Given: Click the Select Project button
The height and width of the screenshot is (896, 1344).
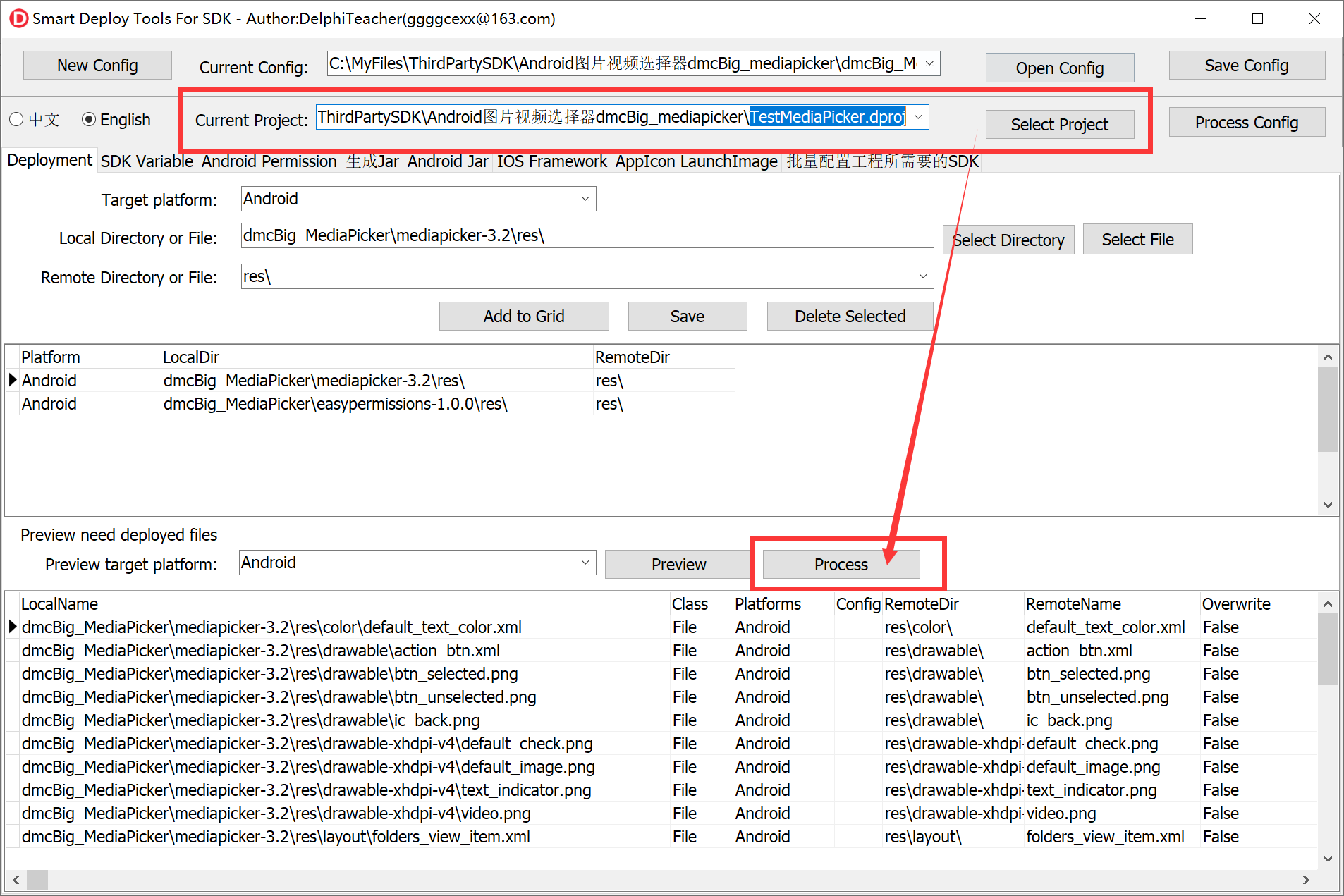Looking at the screenshot, I should coord(1059,125).
